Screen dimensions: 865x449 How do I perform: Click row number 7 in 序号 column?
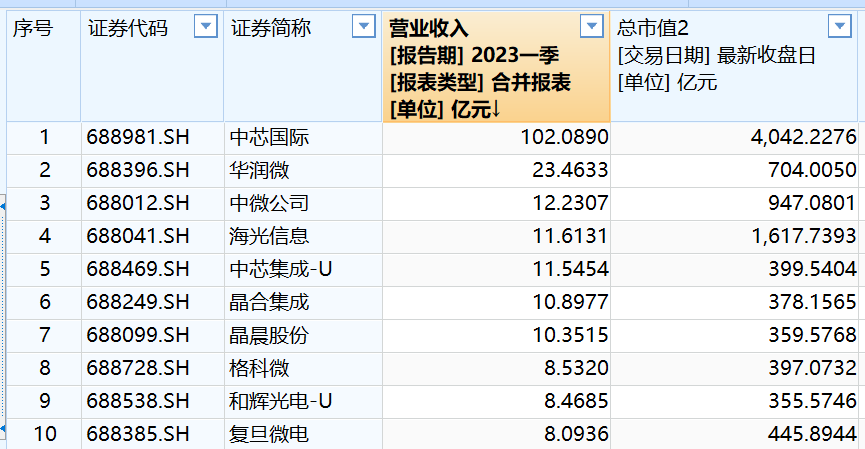coord(44,335)
